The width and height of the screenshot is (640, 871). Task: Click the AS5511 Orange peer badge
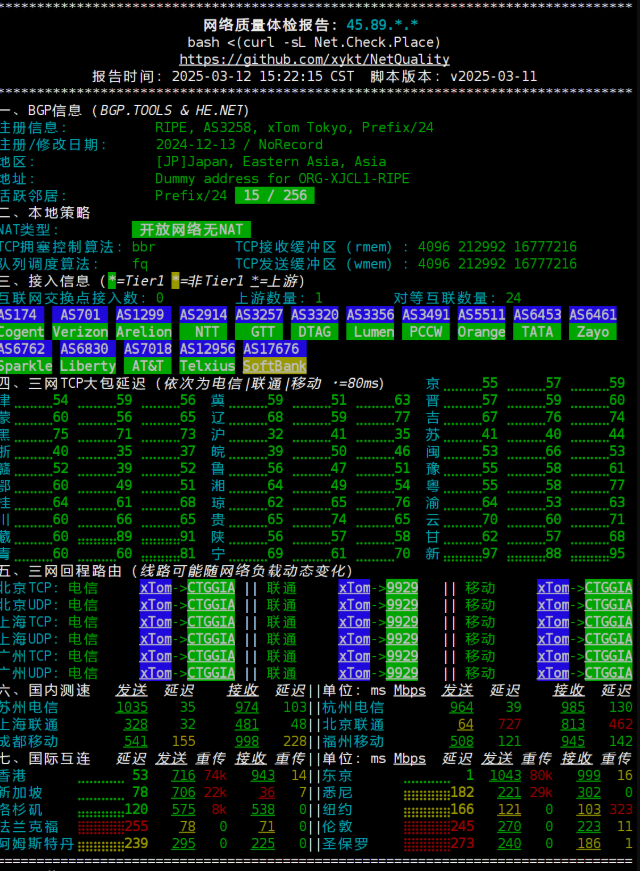click(x=481, y=323)
